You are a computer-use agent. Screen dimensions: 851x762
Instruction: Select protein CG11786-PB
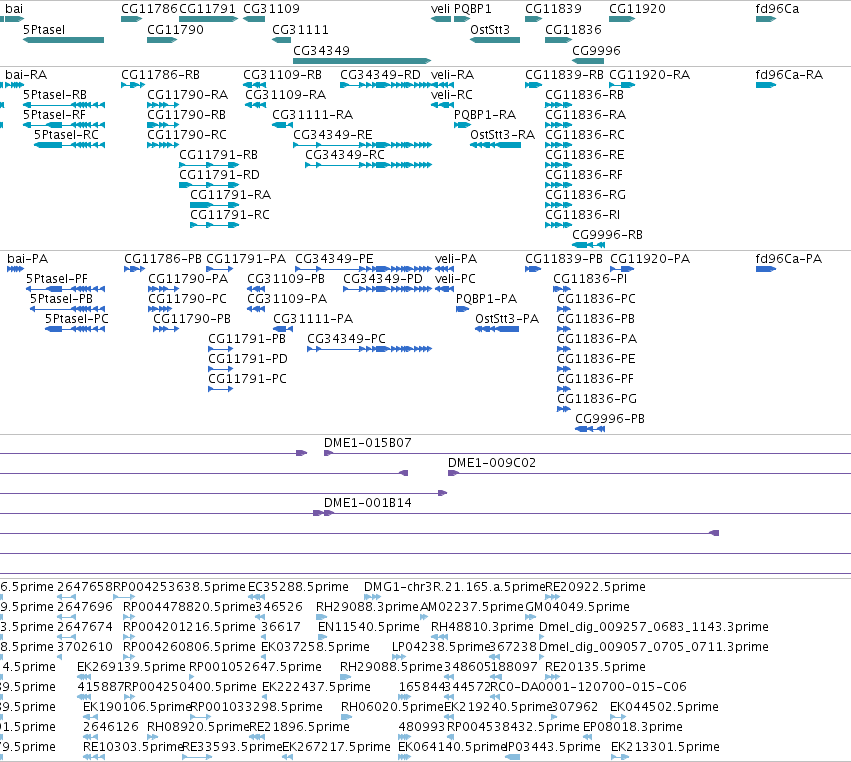[x=135, y=269]
